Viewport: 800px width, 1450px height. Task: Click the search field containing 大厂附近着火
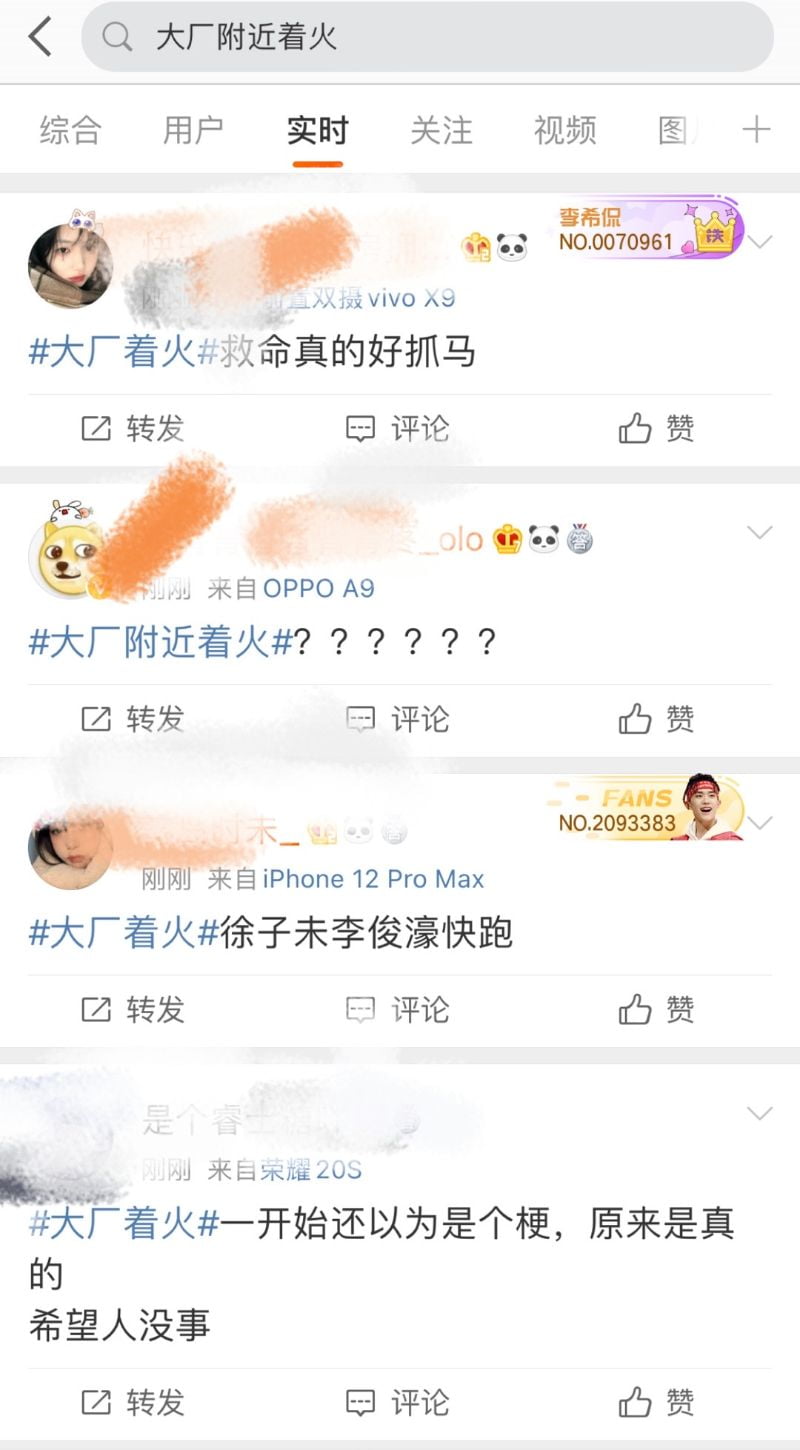[x=427, y=37]
